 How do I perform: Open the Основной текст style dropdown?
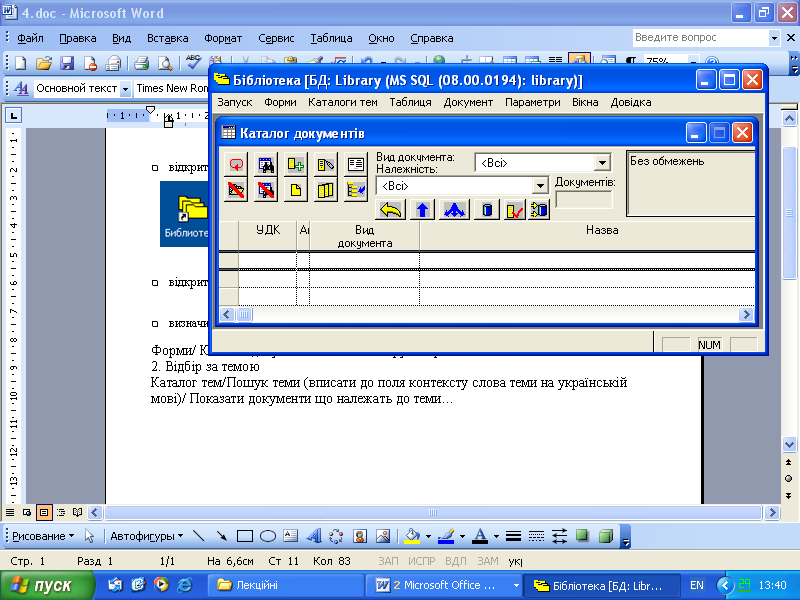[126, 89]
